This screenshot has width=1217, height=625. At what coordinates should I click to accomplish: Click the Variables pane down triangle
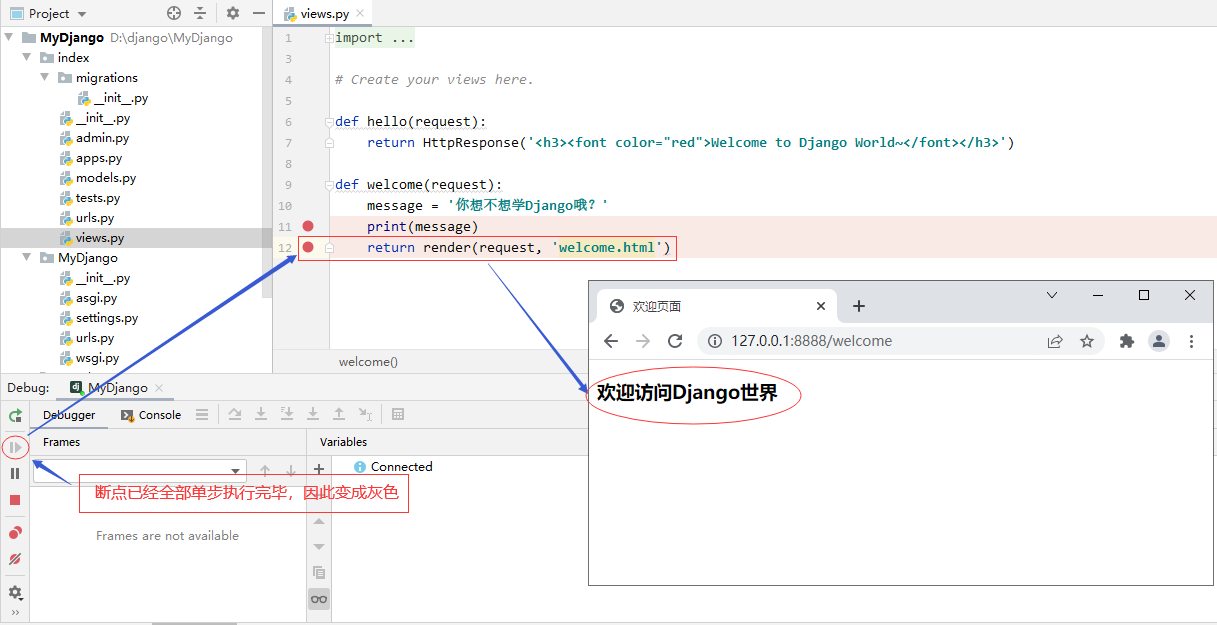tap(319, 546)
